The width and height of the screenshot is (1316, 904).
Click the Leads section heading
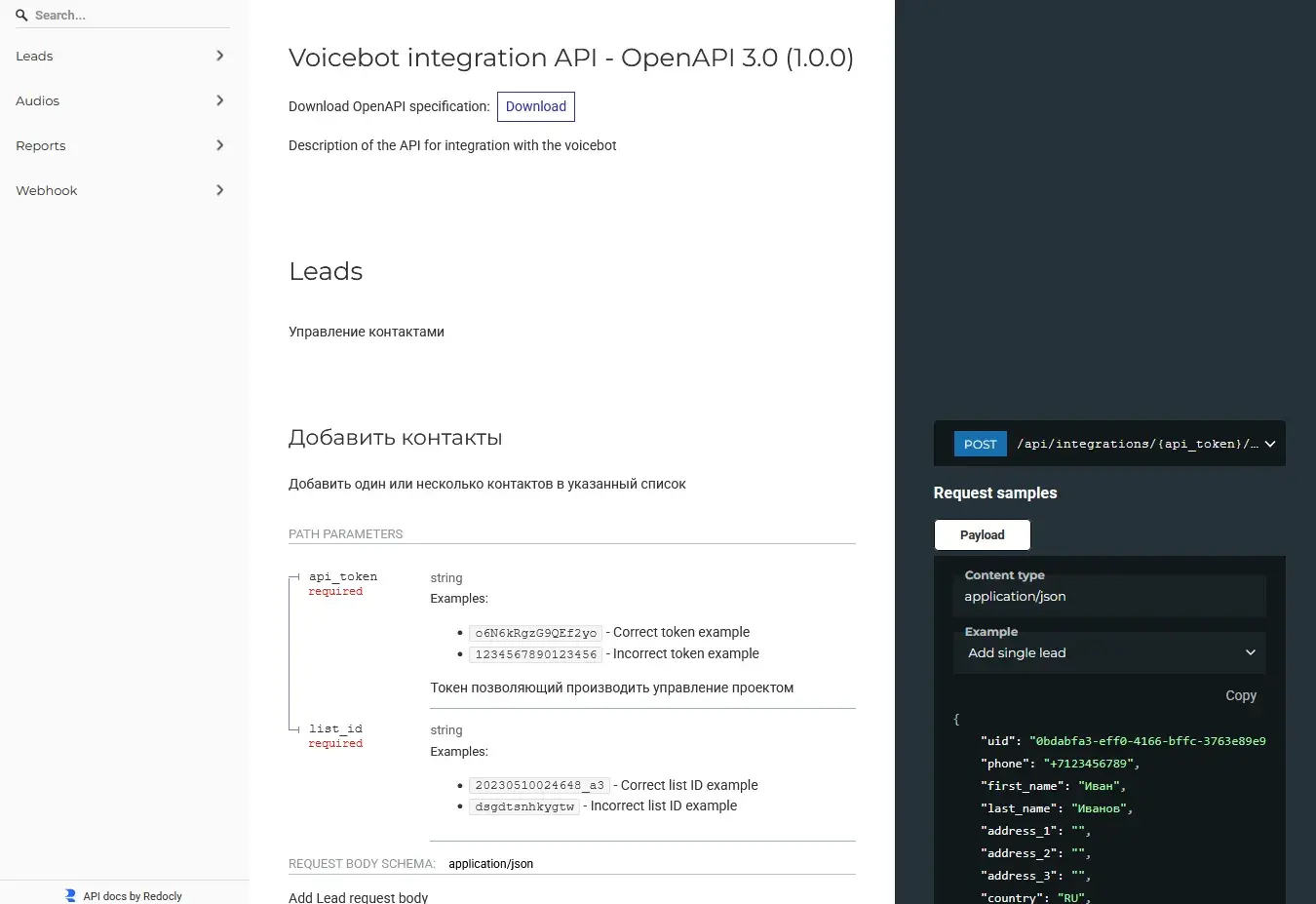326,271
